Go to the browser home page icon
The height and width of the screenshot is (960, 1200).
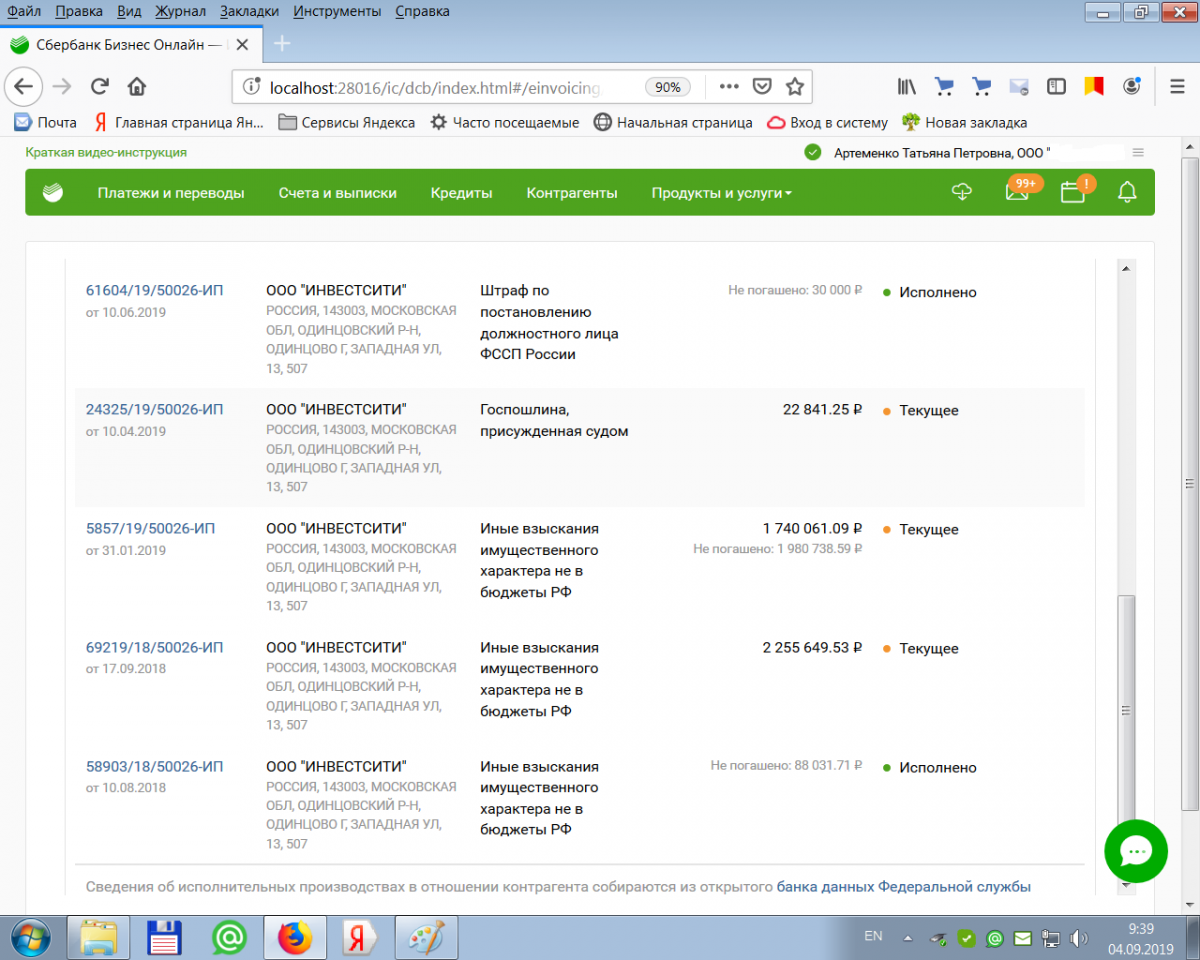point(137,87)
